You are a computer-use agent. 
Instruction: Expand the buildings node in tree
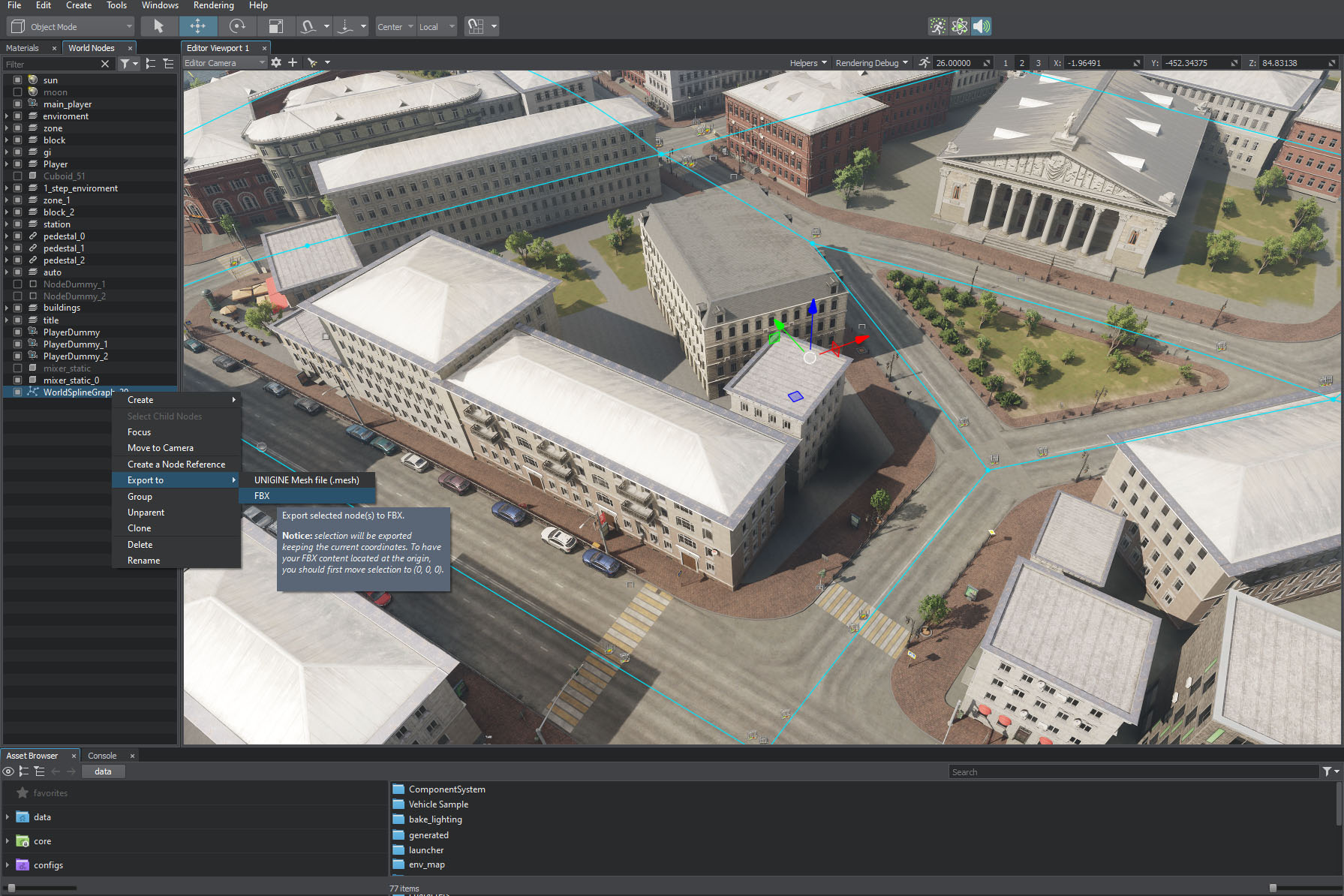pos(7,308)
